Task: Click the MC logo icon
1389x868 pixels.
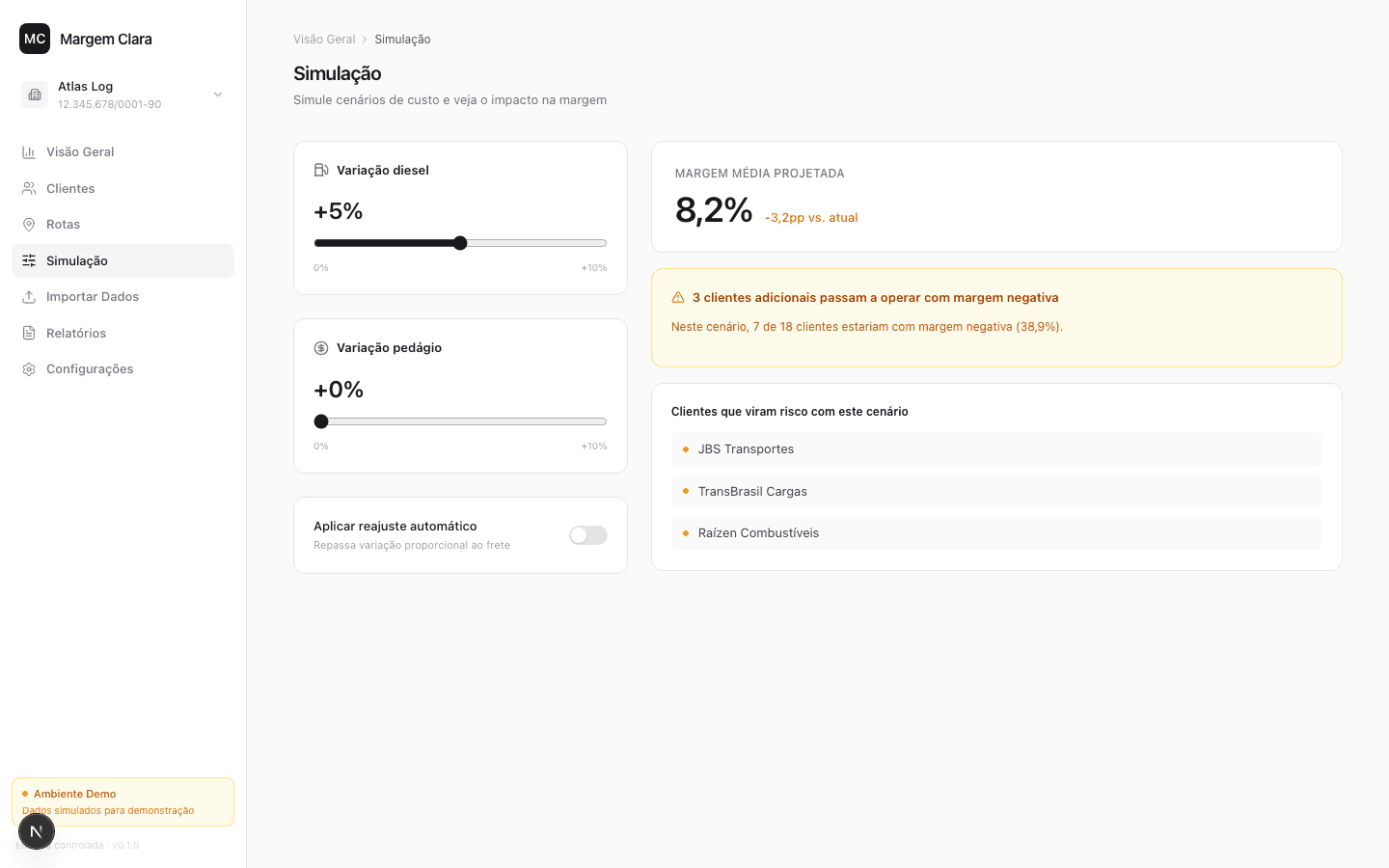Action: (x=35, y=39)
